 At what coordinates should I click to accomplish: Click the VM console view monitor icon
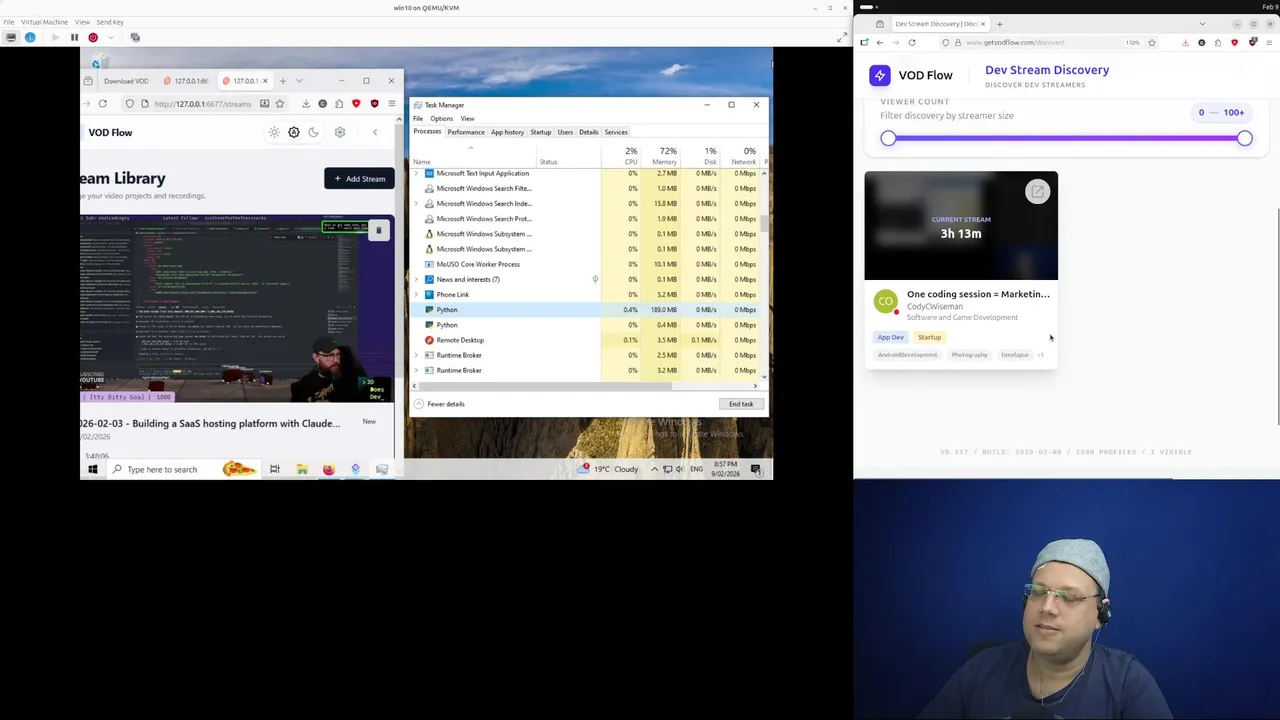[10, 37]
